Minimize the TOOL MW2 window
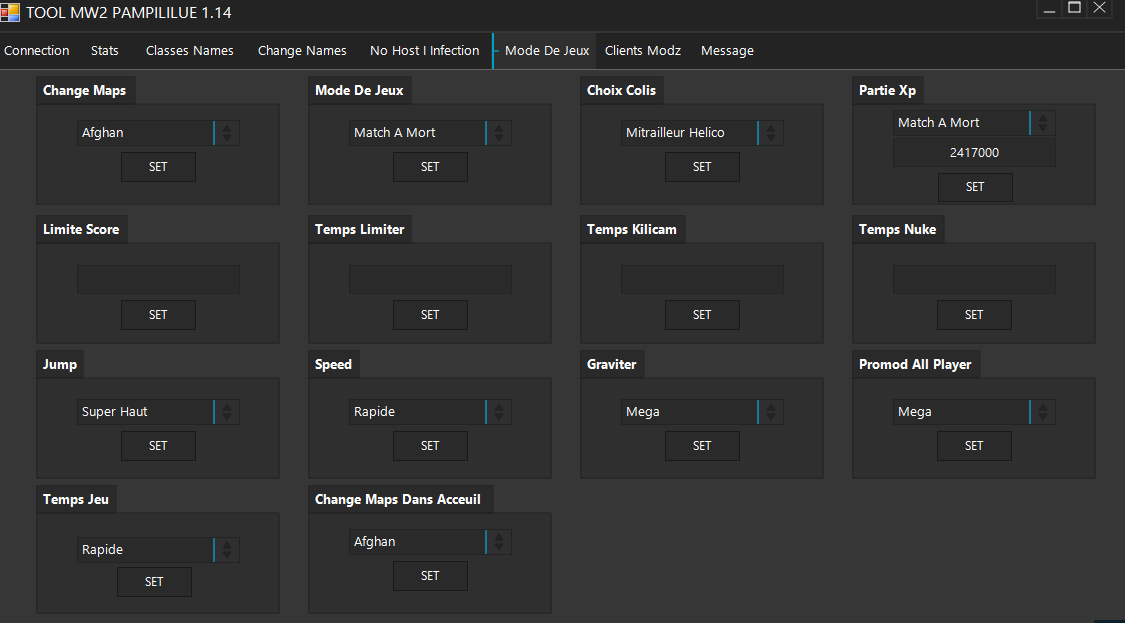This screenshot has height=623, width=1125. point(1049,9)
